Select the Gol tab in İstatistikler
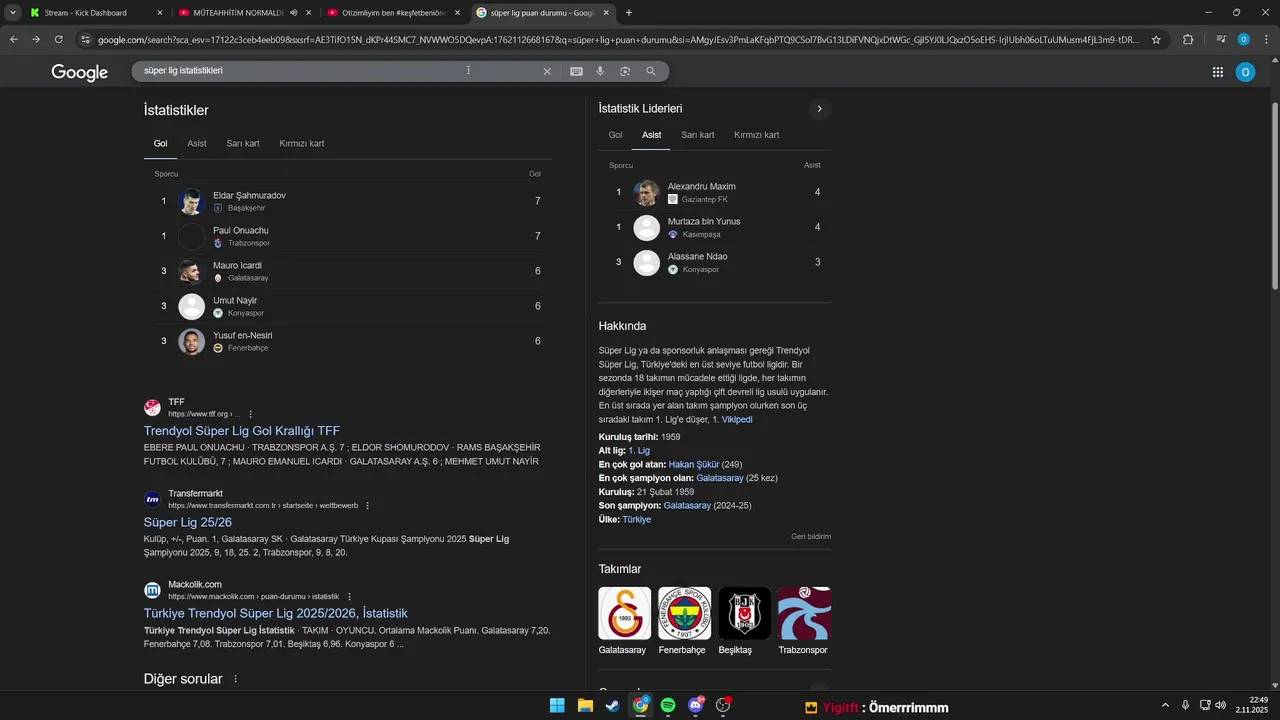 click(x=160, y=144)
